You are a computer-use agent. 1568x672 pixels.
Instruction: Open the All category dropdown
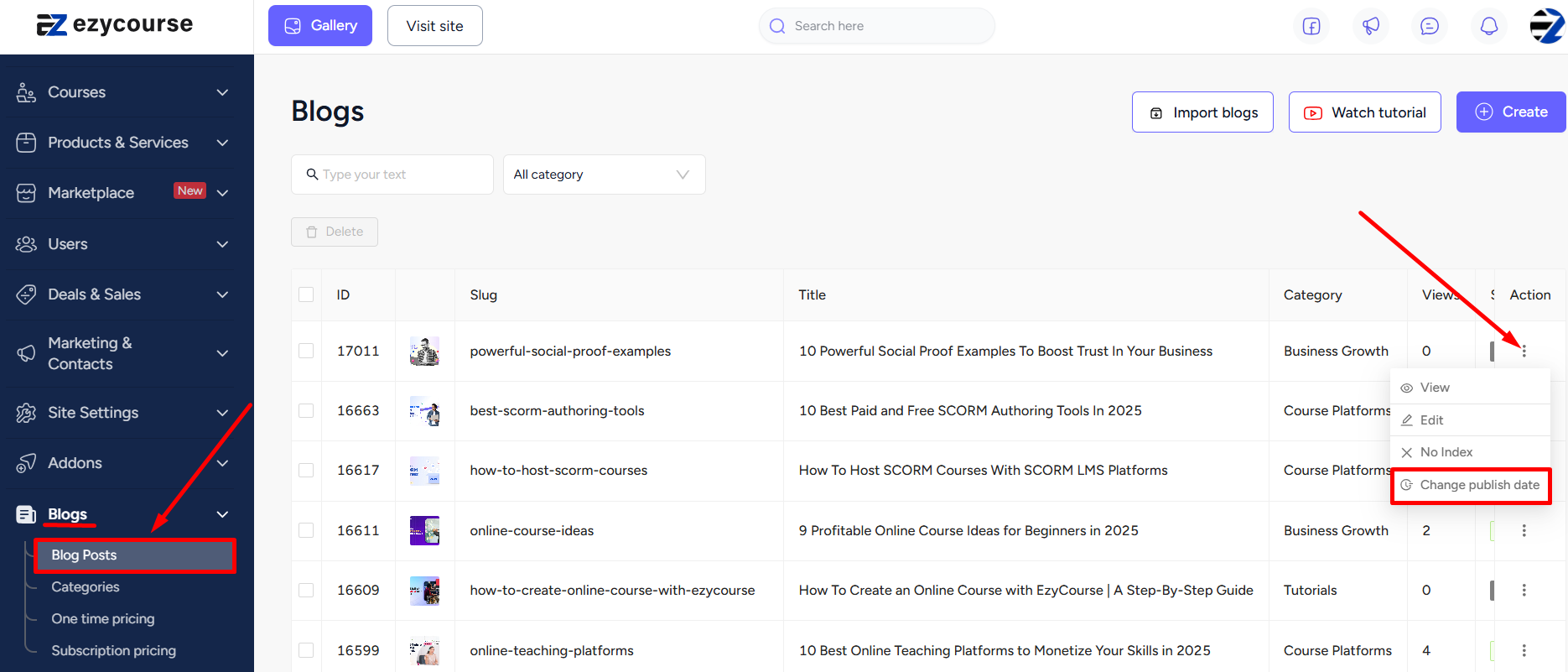(604, 175)
